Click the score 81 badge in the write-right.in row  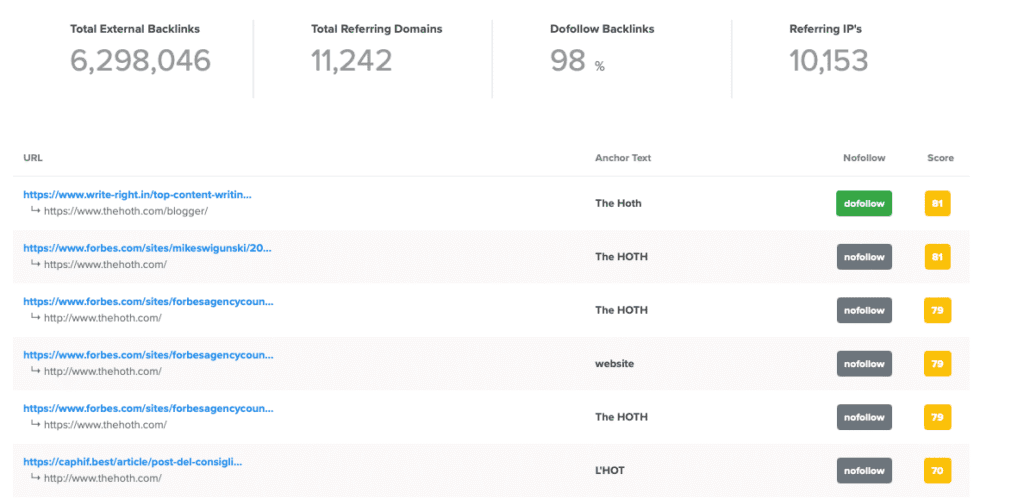tap(937, 204)
